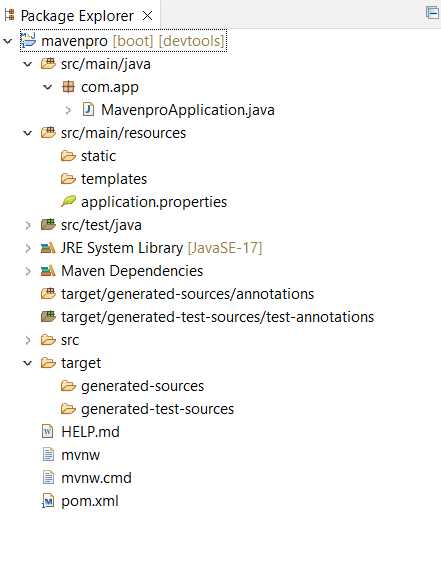Click the com.app package icon
This screenshot has width=441, height=578.
pos(68,87)
